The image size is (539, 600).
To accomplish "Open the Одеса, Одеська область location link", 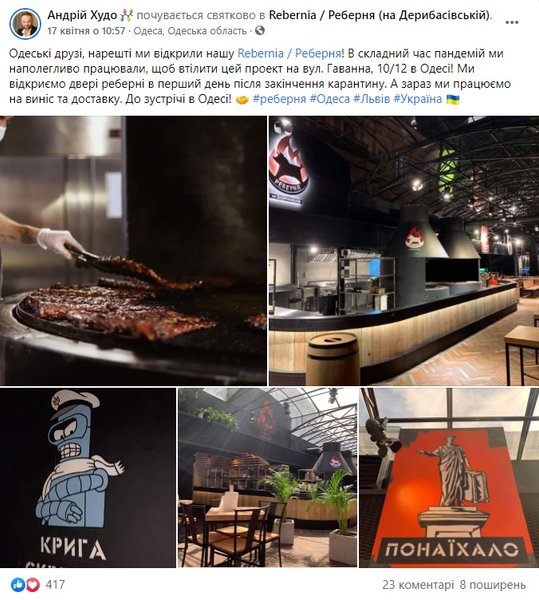I will pos(190,31).
